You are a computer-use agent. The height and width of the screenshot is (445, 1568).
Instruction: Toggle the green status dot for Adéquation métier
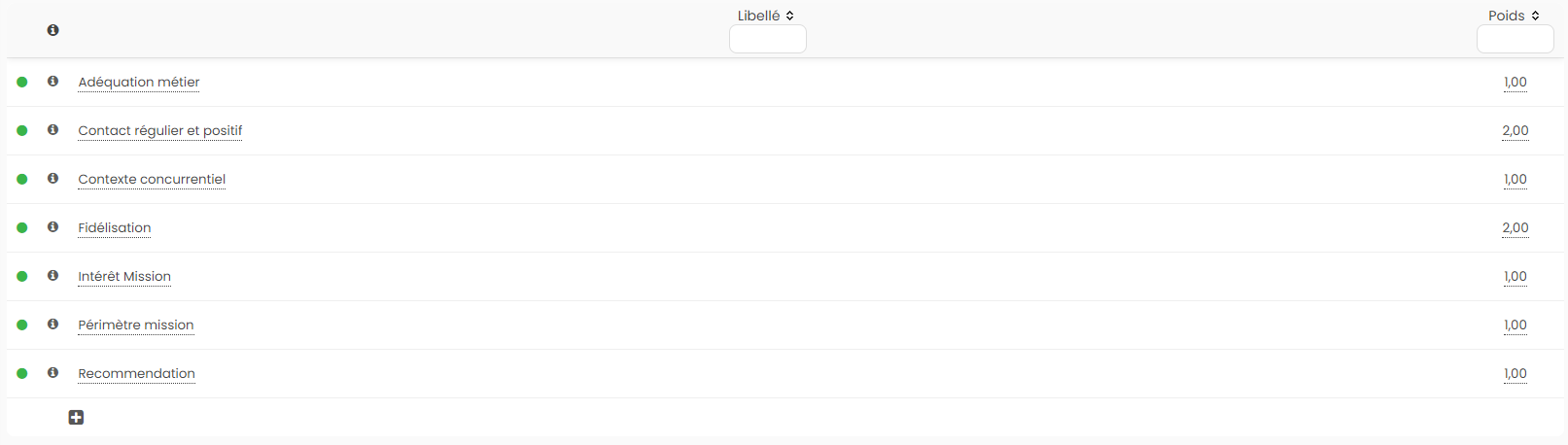[22, 83]
